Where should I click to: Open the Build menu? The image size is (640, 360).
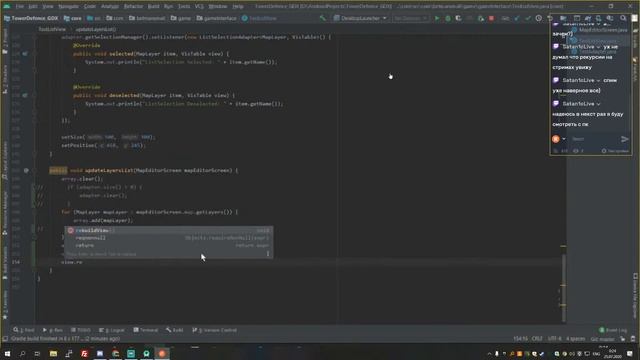[153, 7]
